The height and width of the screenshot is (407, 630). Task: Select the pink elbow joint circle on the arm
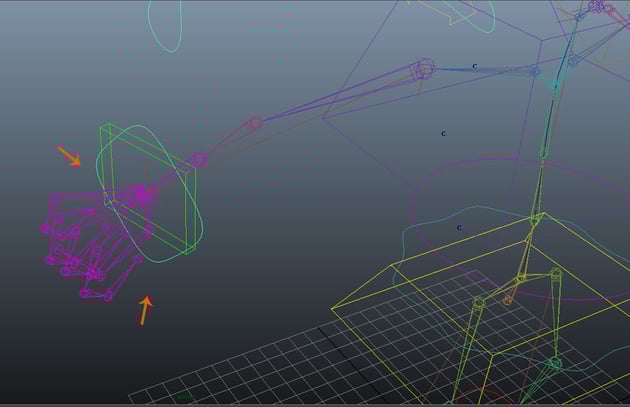(x=255, y=123)
